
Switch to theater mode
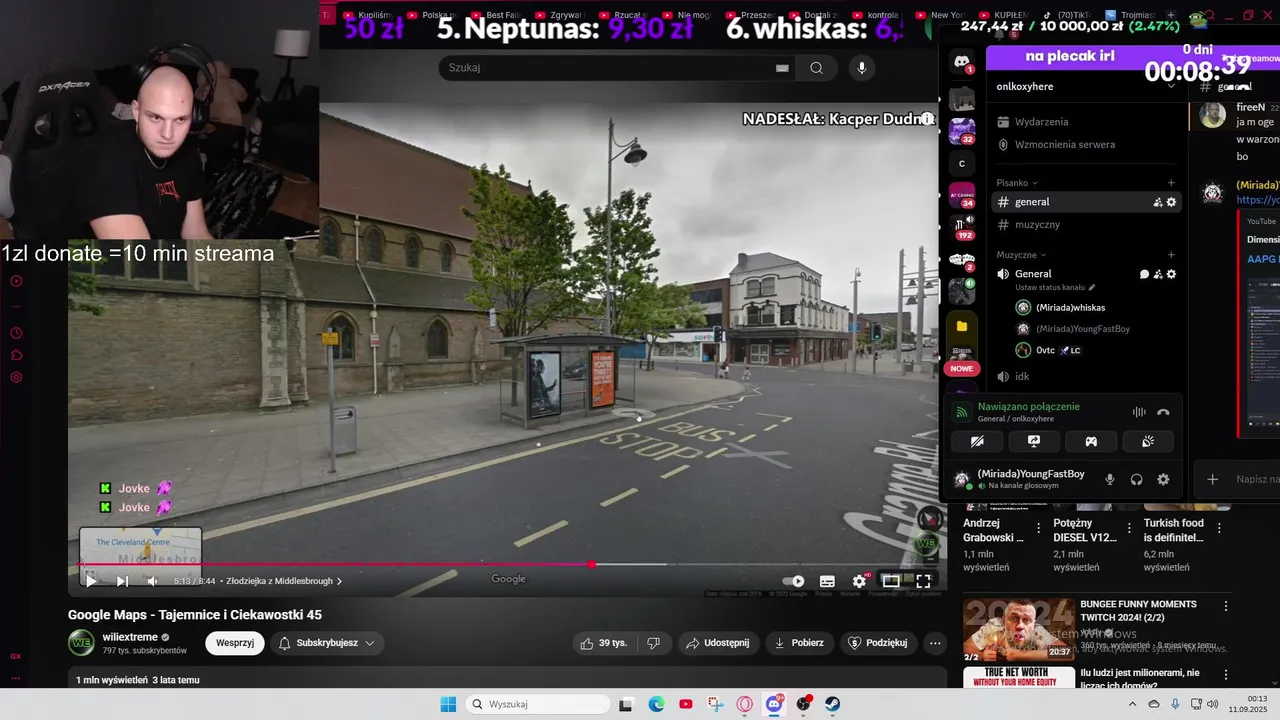point(890,581)
